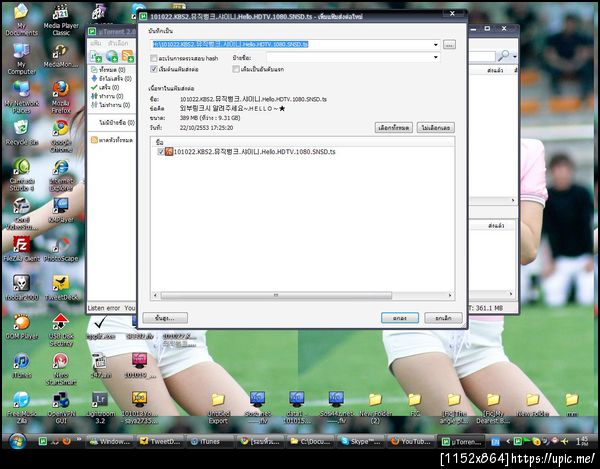The height and width of the screenshot is (469, 600).
Task: Click the Windows Start orb
Action: [x=17, y=441]
